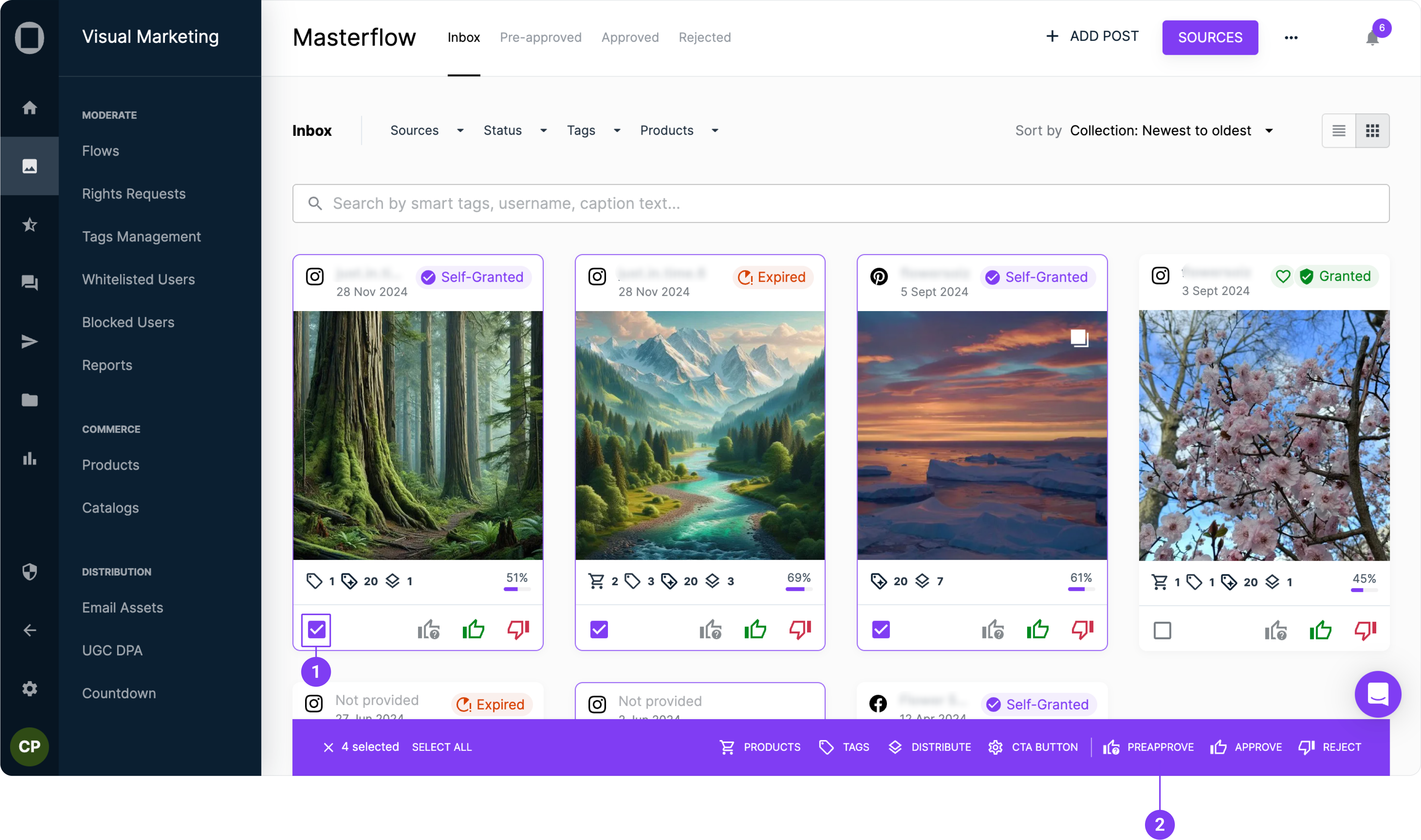
Task: Select the cherry blossom post checkbox
Action: click(1163, 630)
